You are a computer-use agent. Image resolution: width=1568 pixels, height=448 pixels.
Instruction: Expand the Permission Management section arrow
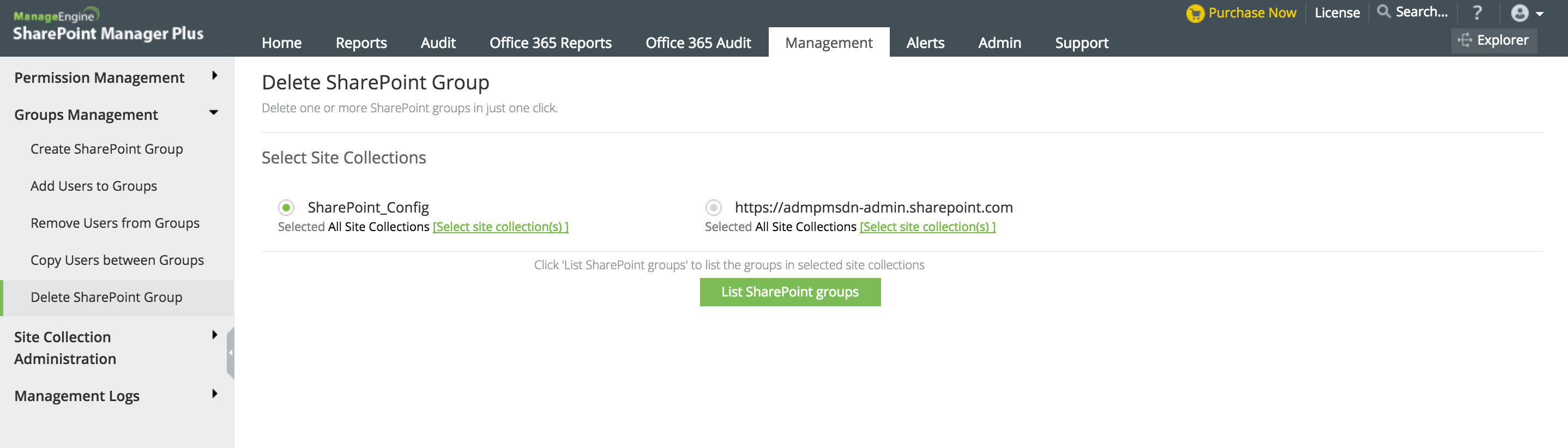[214, 76]
